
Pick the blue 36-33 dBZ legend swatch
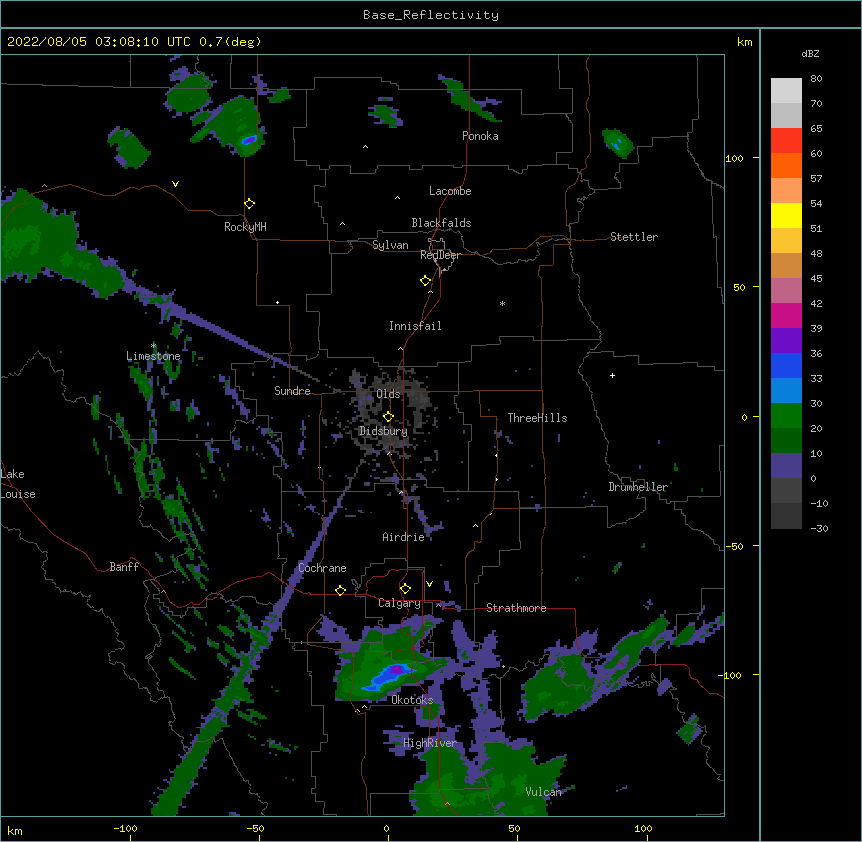coord(786,366)
